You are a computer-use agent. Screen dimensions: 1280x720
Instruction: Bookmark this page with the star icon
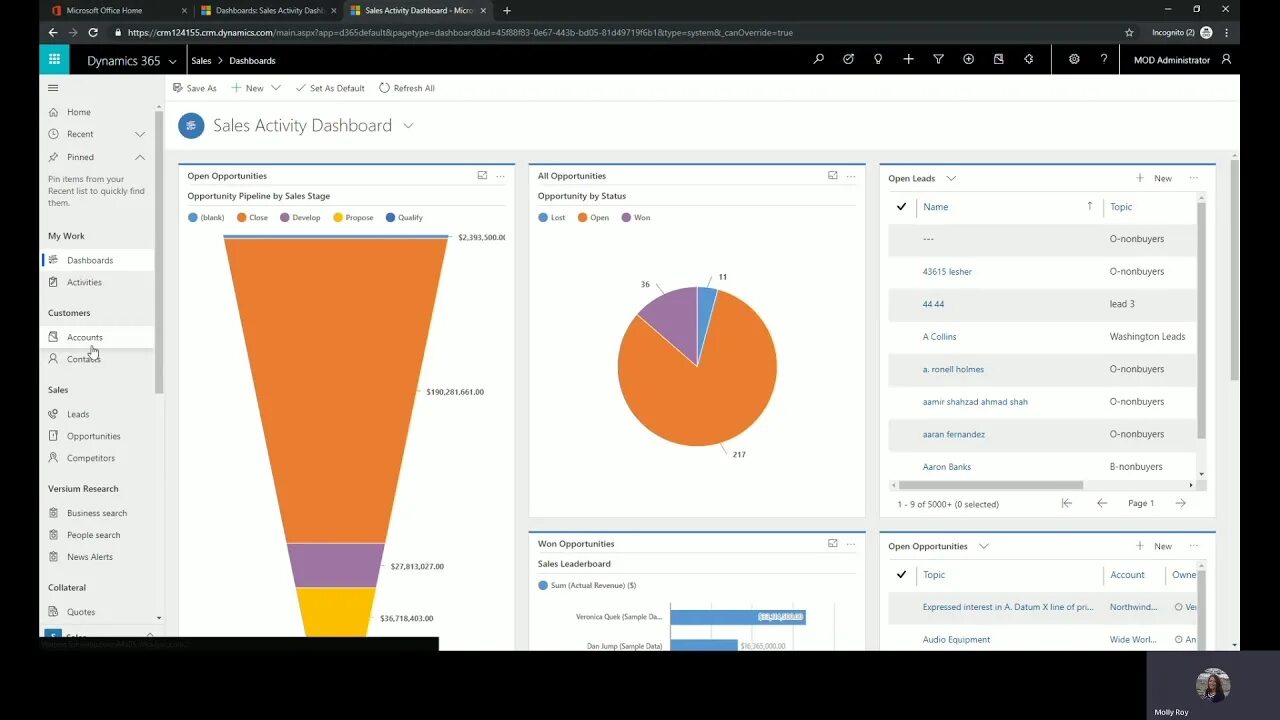click(x=1129, y=32)
